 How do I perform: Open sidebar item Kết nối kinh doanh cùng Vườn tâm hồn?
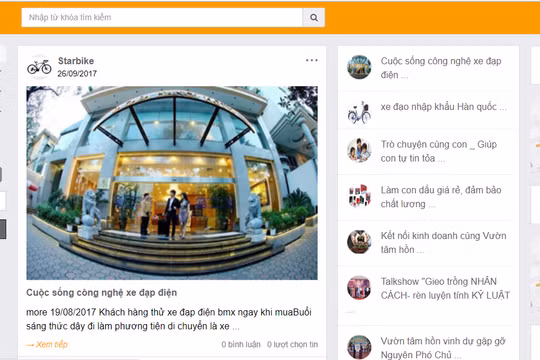click(444, 243)
